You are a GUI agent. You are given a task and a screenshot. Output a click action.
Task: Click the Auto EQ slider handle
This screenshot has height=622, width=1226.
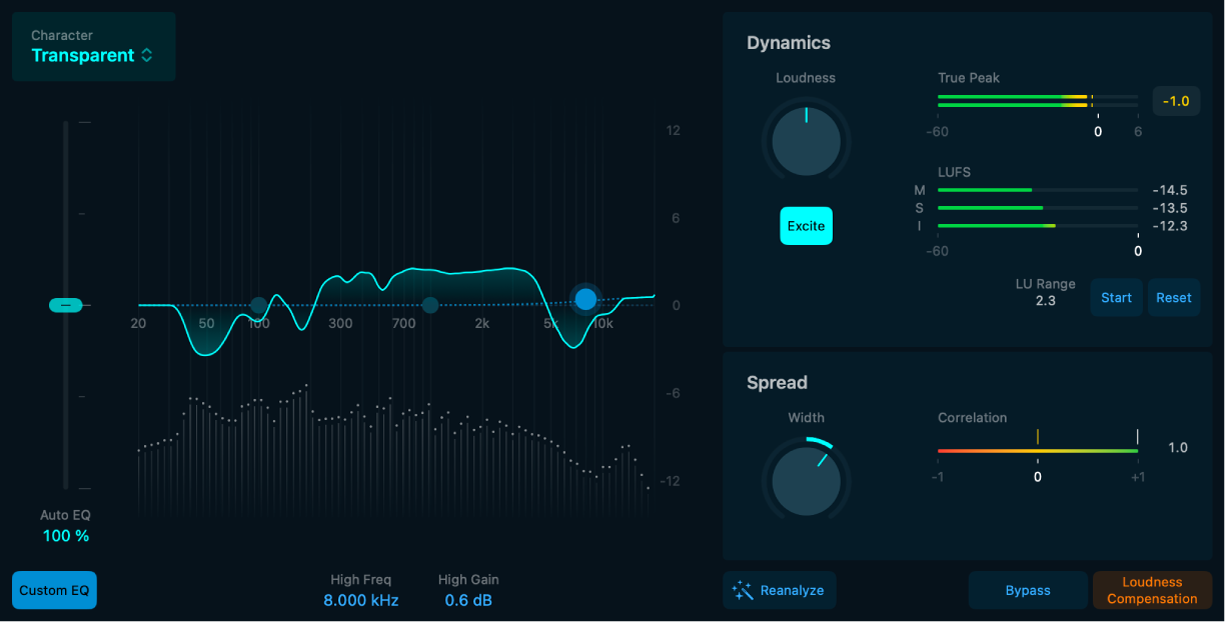[66, 304]
